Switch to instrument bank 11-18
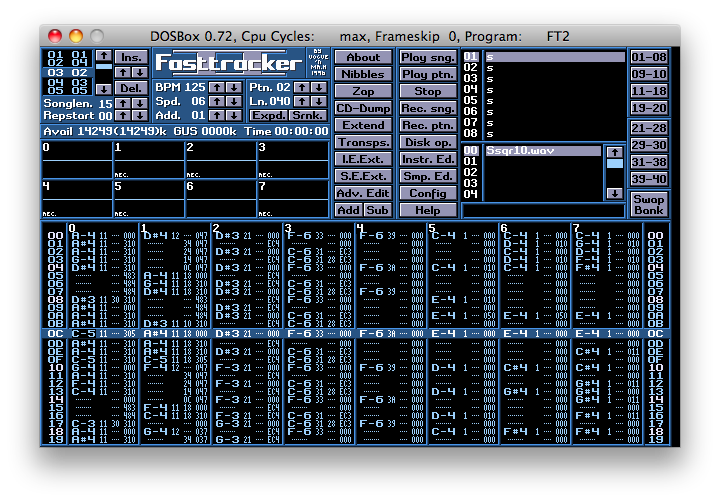This screenshot has width=720, height=502. [x=649, y=91]
